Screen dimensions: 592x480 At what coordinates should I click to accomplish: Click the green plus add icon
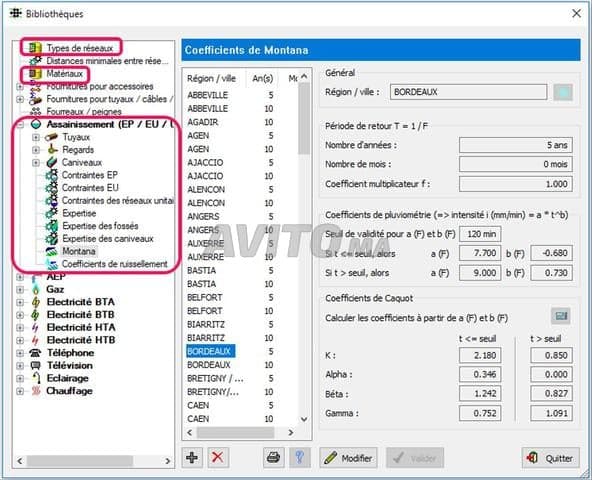click(x=192, y=458)
